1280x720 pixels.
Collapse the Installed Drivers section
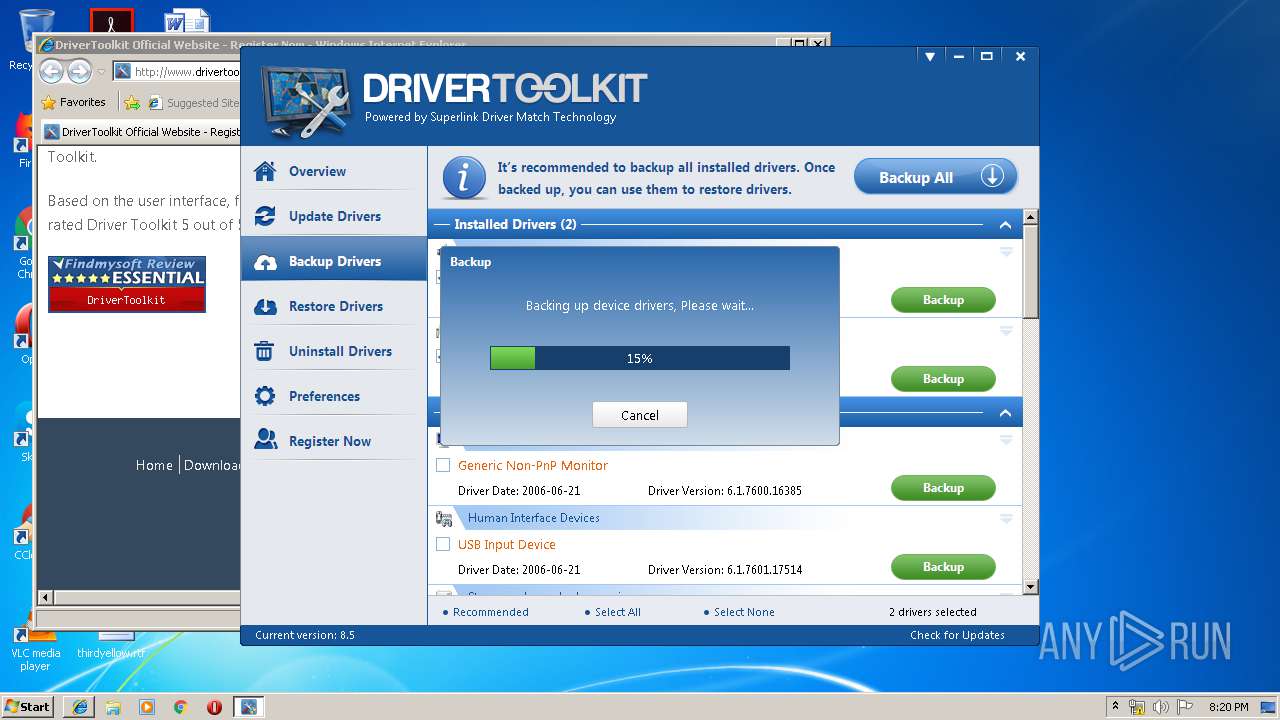click(x=1005, y=225)
